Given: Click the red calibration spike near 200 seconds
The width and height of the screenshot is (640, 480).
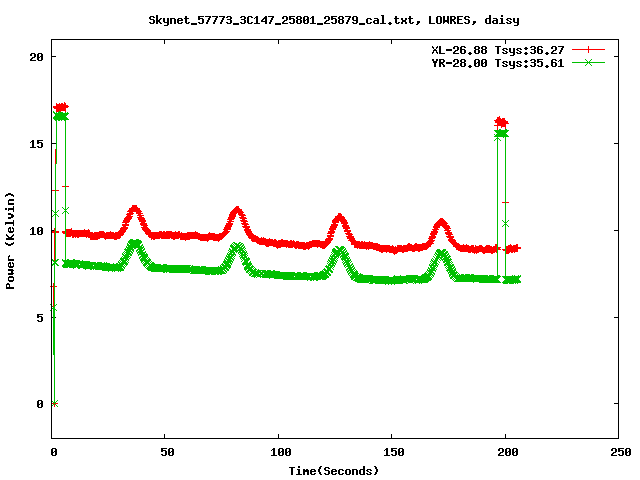Looking at the screenshot, I should [x=501, y=122].
